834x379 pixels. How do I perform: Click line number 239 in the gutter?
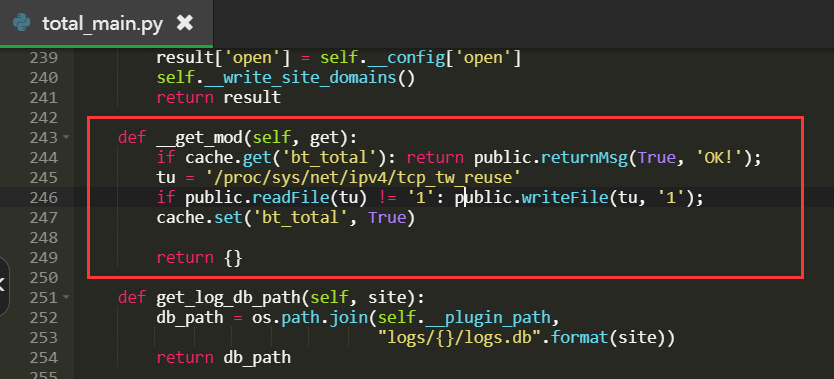[x=43, y=58]
